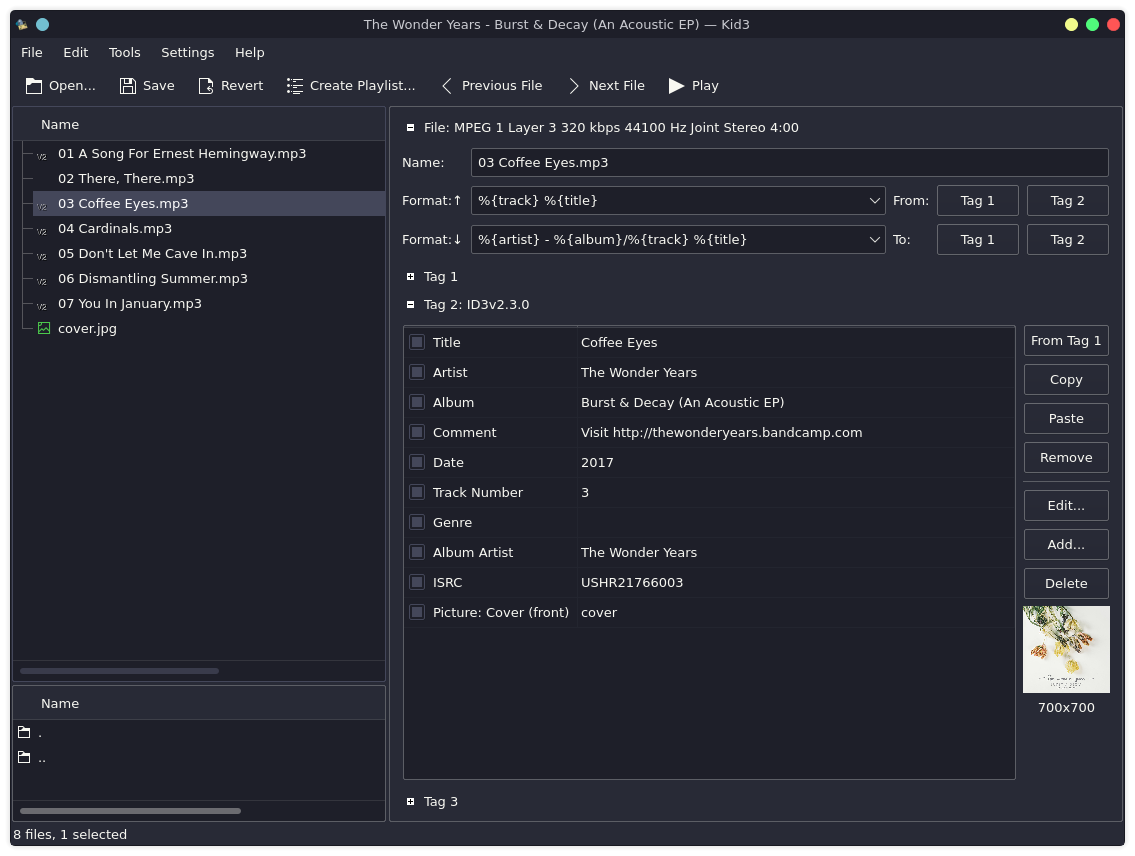Go to previous file using arrow icon

[447, 86]
